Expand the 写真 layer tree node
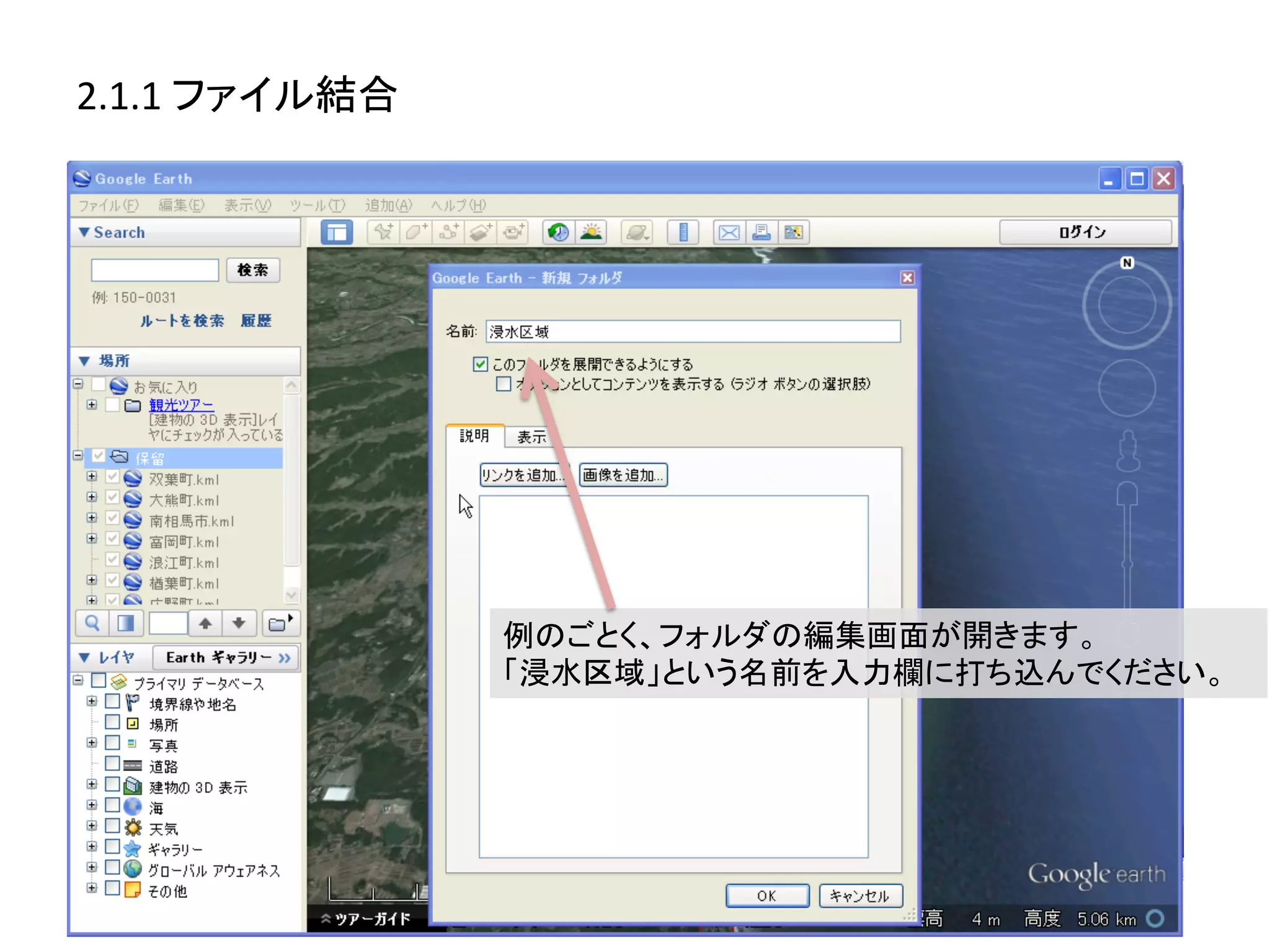 (92, 743)
